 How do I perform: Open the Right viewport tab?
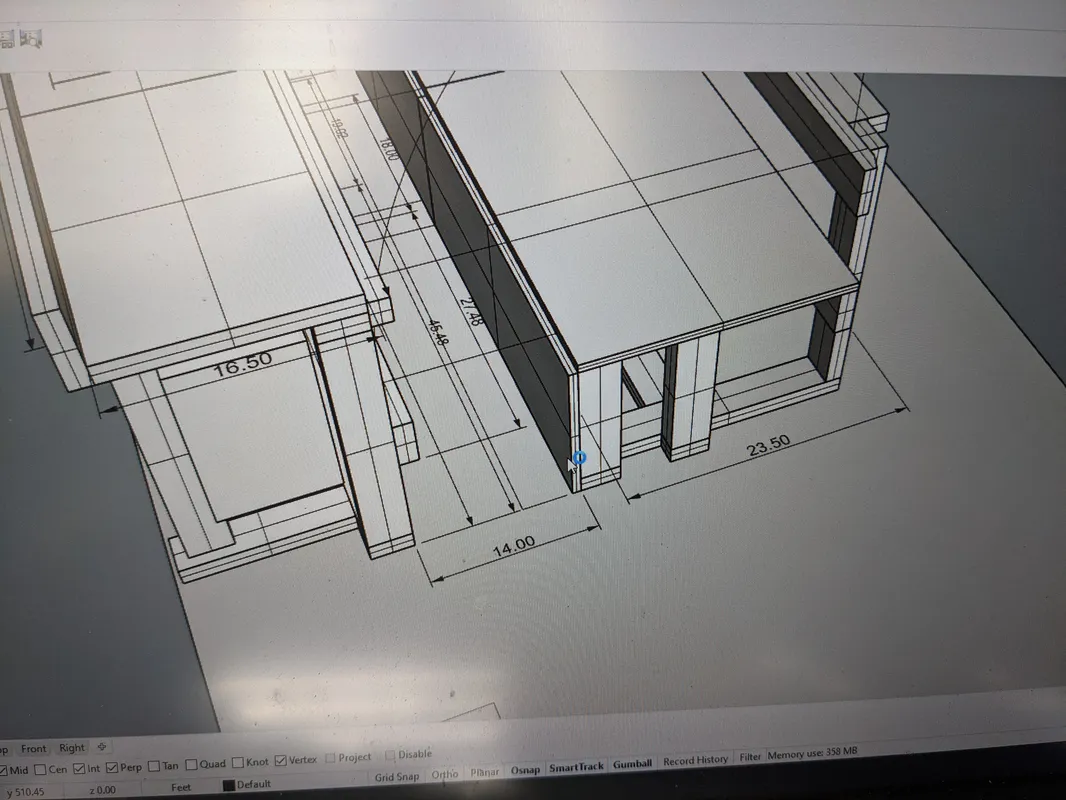click(72, 747)
